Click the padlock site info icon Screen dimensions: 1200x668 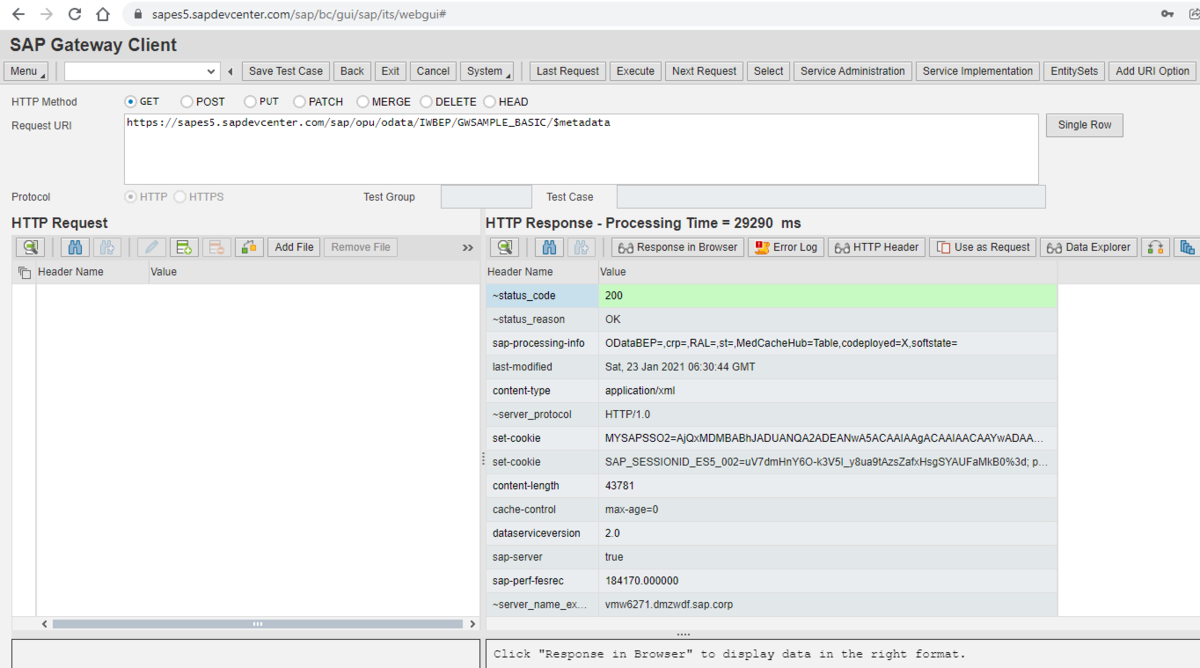point(138,15)
